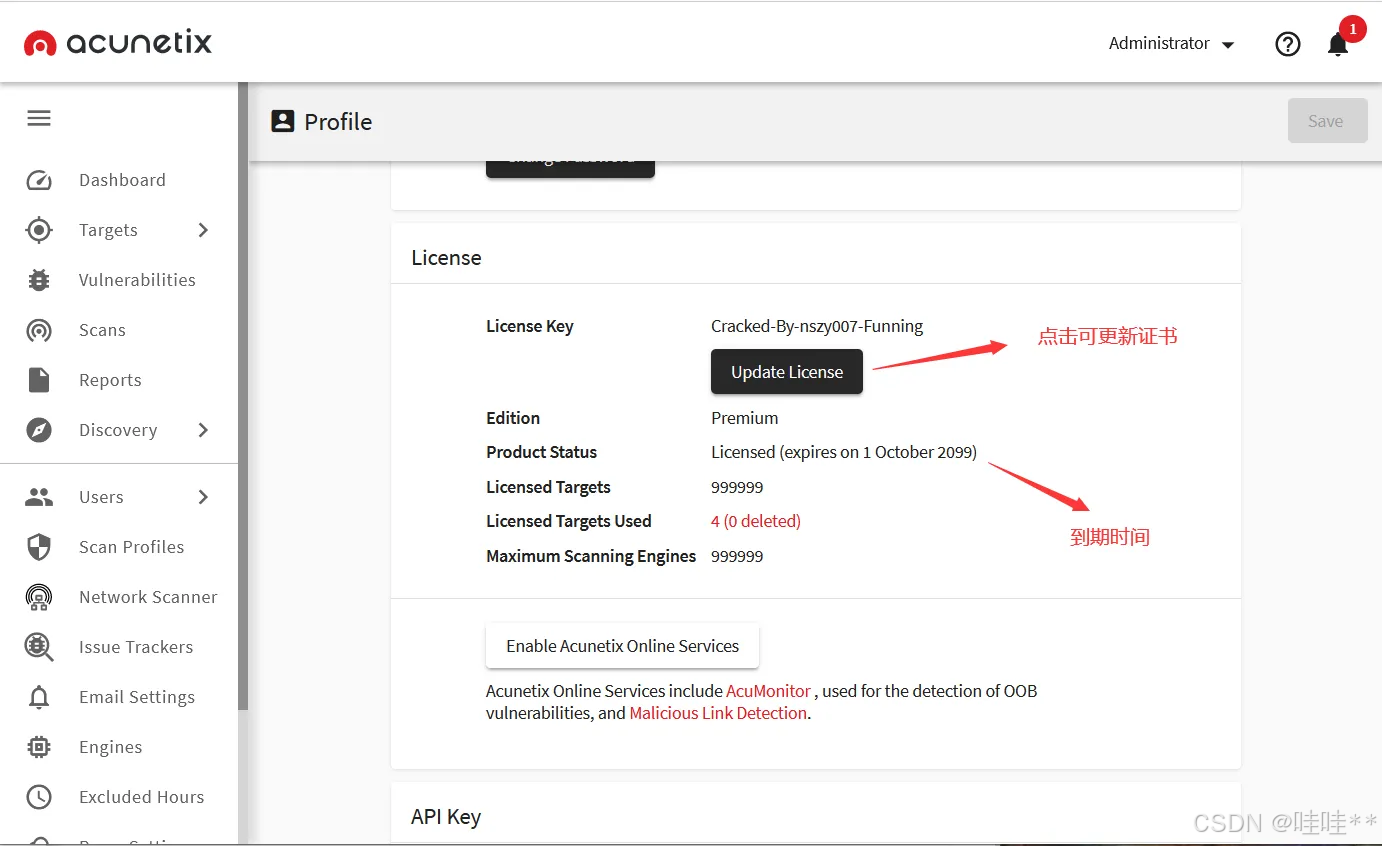
Task: Click the Reports document icon
Action: tap(39, 380)
